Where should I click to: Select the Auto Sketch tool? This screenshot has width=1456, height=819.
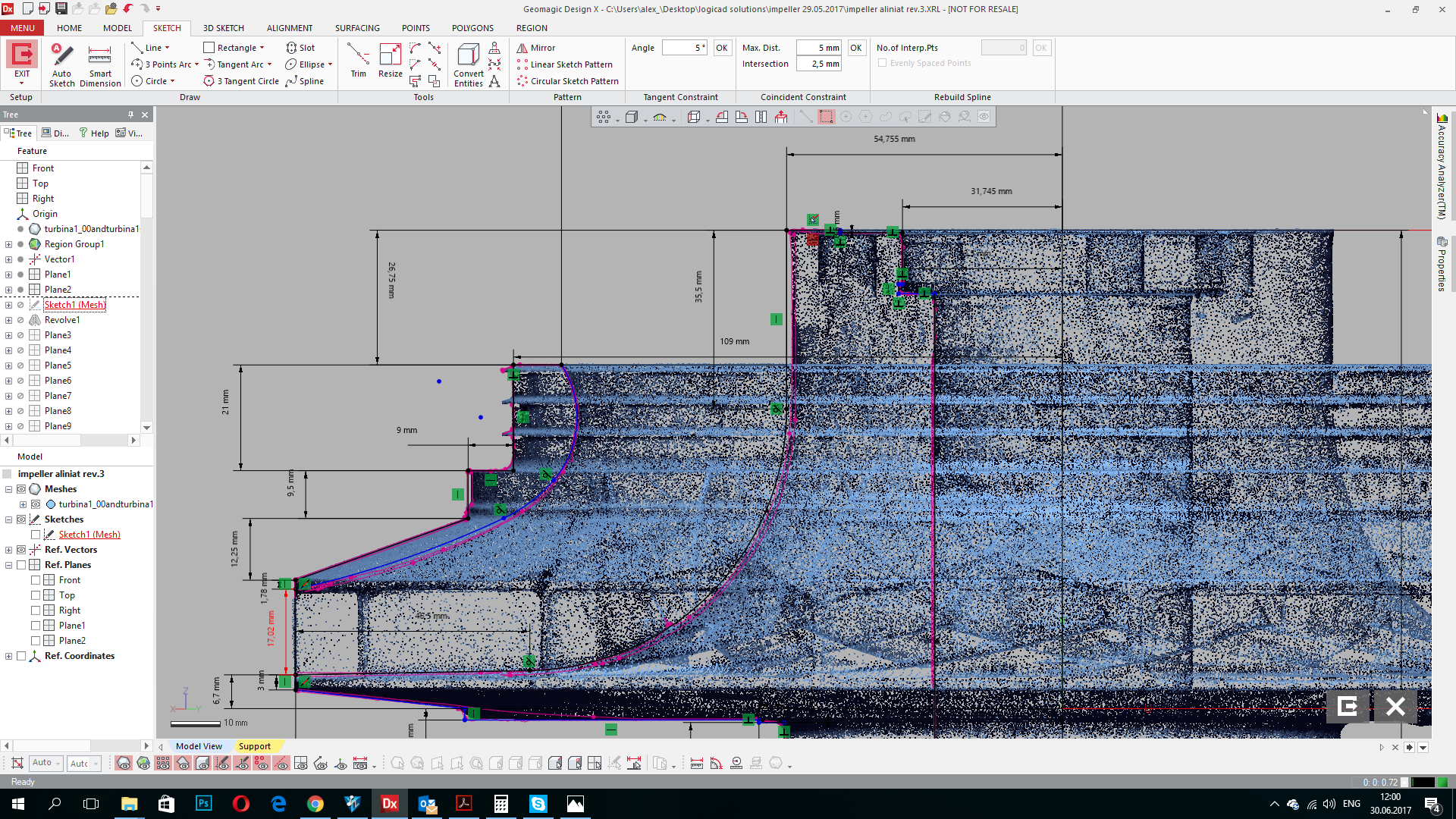tap(62, 65)
